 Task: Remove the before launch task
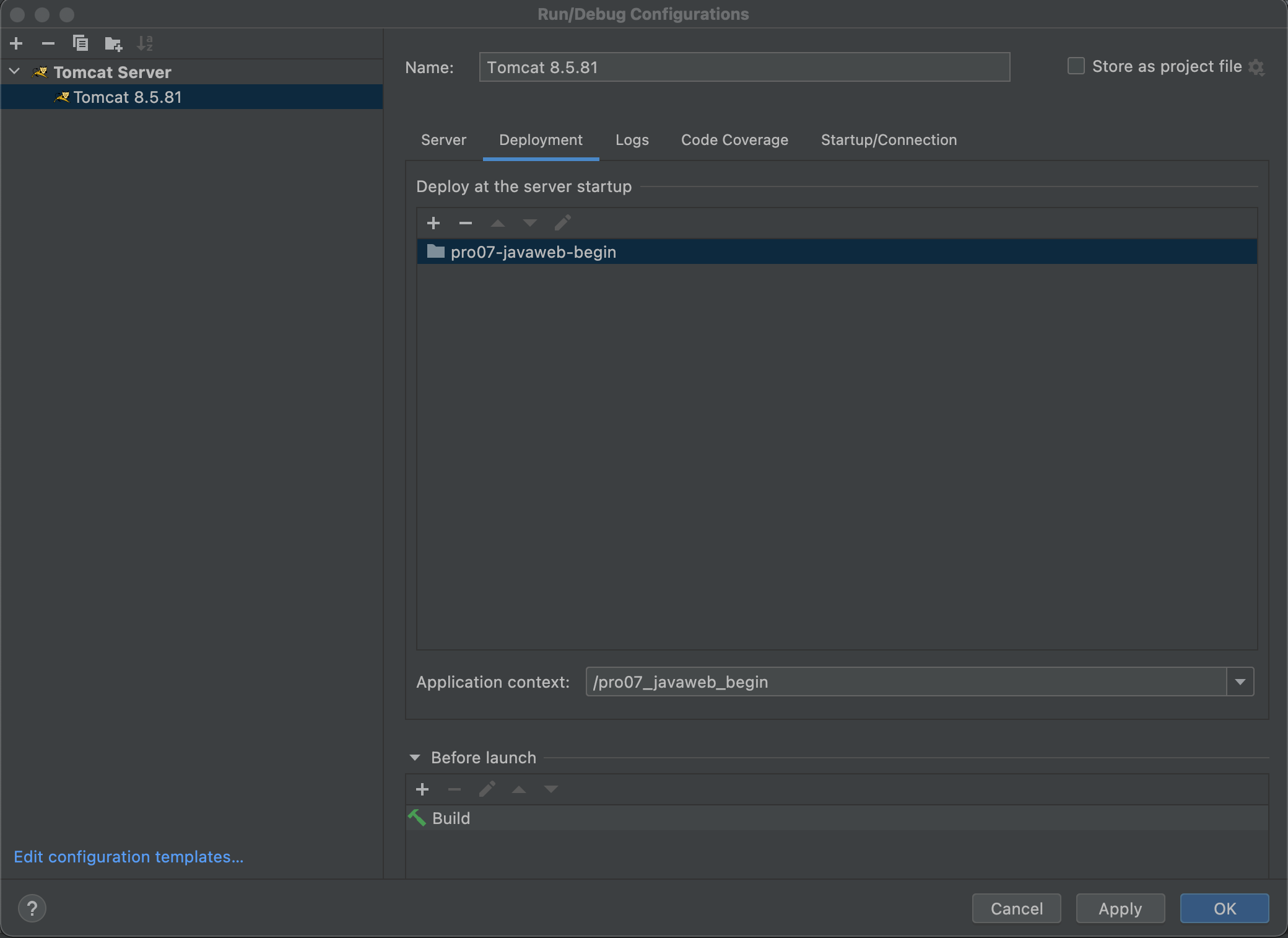click(455, 789)
